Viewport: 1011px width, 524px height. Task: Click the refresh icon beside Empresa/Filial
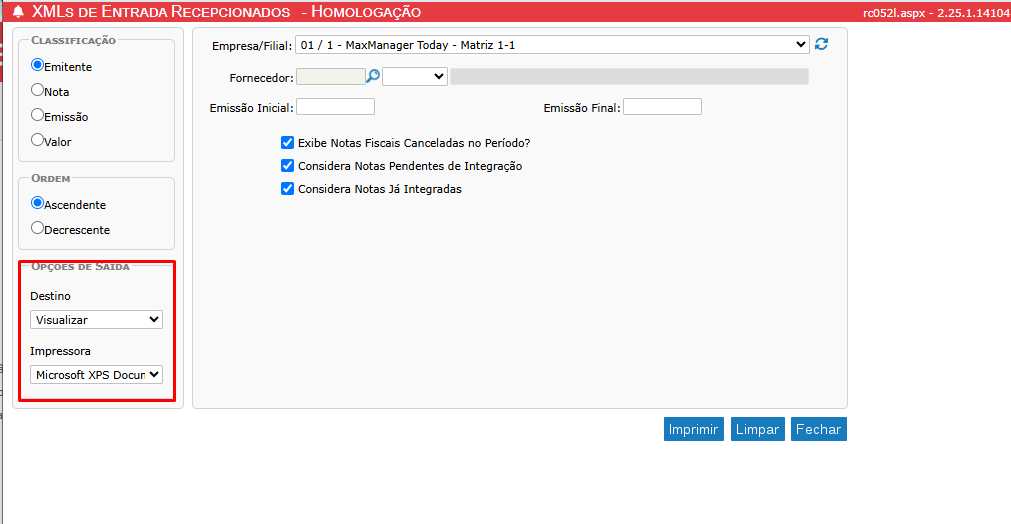[x=822, y=45]
